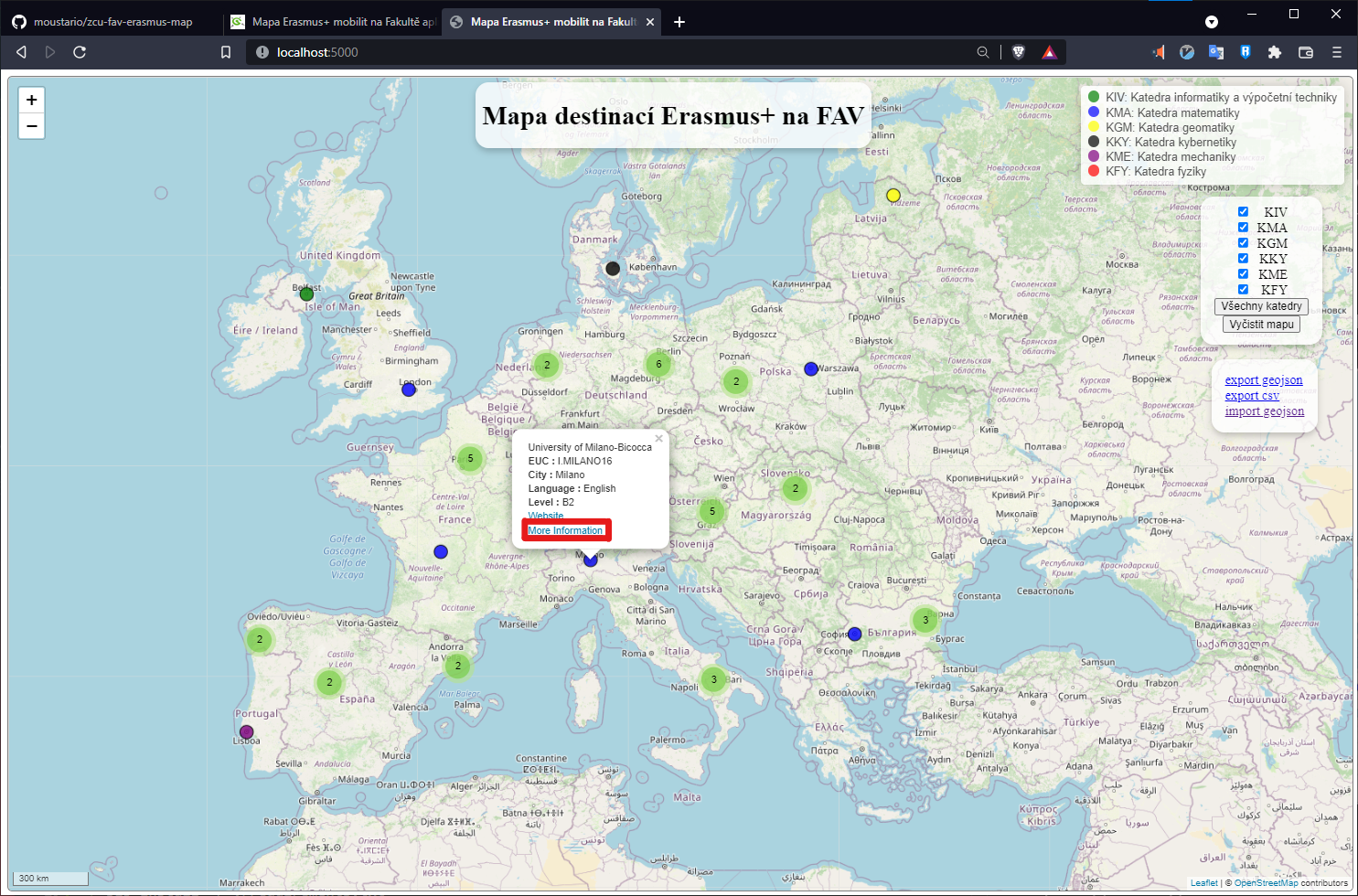Viewport: 1358px width, 896px height.
Task: Open the browser extensions puzzle icon
Action: click(1275, 52)
